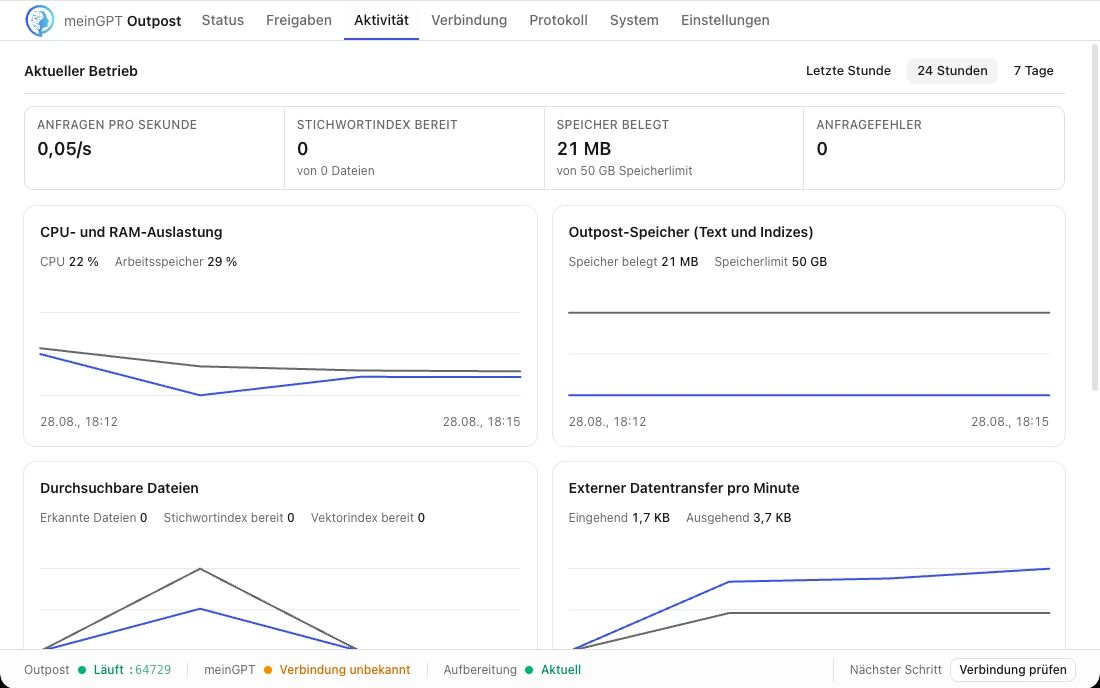1100x688 pixels.
Task: Select the 24 Stunden time range
Action: (x=952, y=71)
